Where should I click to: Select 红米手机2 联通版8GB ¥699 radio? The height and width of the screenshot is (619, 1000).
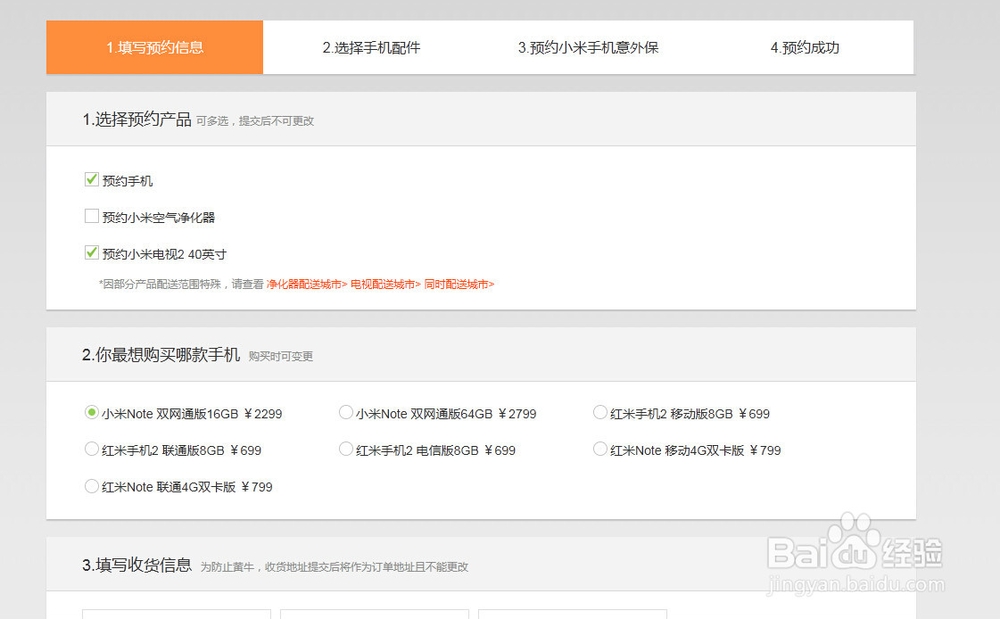click(92, 449)
